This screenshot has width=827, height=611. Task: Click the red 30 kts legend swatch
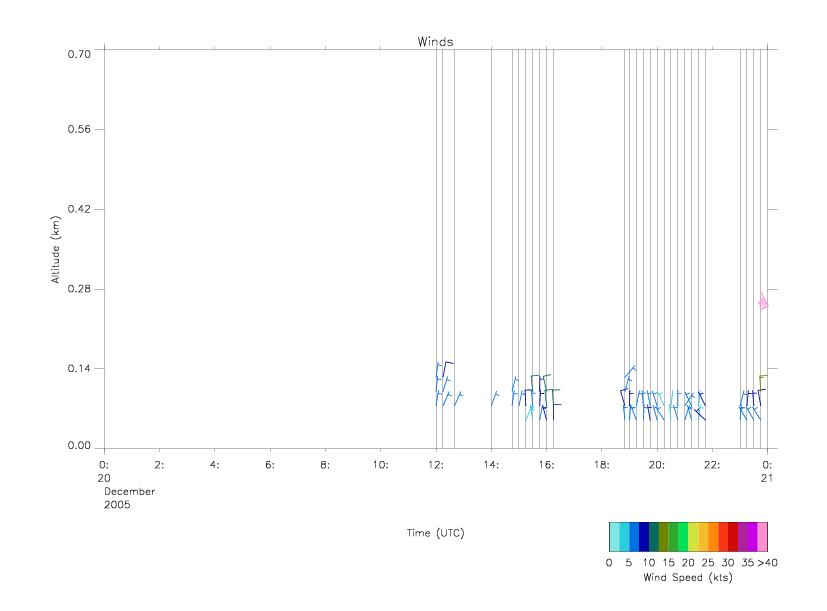(733, 537)
